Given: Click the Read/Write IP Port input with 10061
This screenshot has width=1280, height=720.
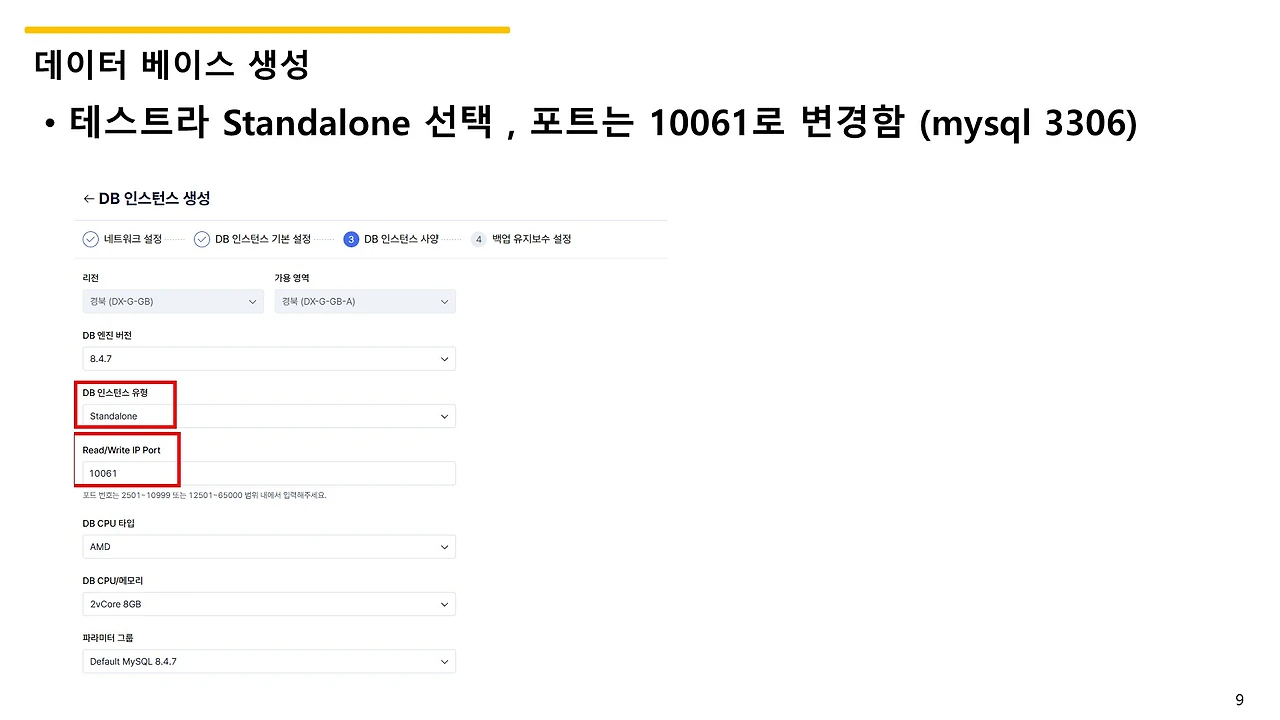Looking at the screenshot, I should 269,473.
